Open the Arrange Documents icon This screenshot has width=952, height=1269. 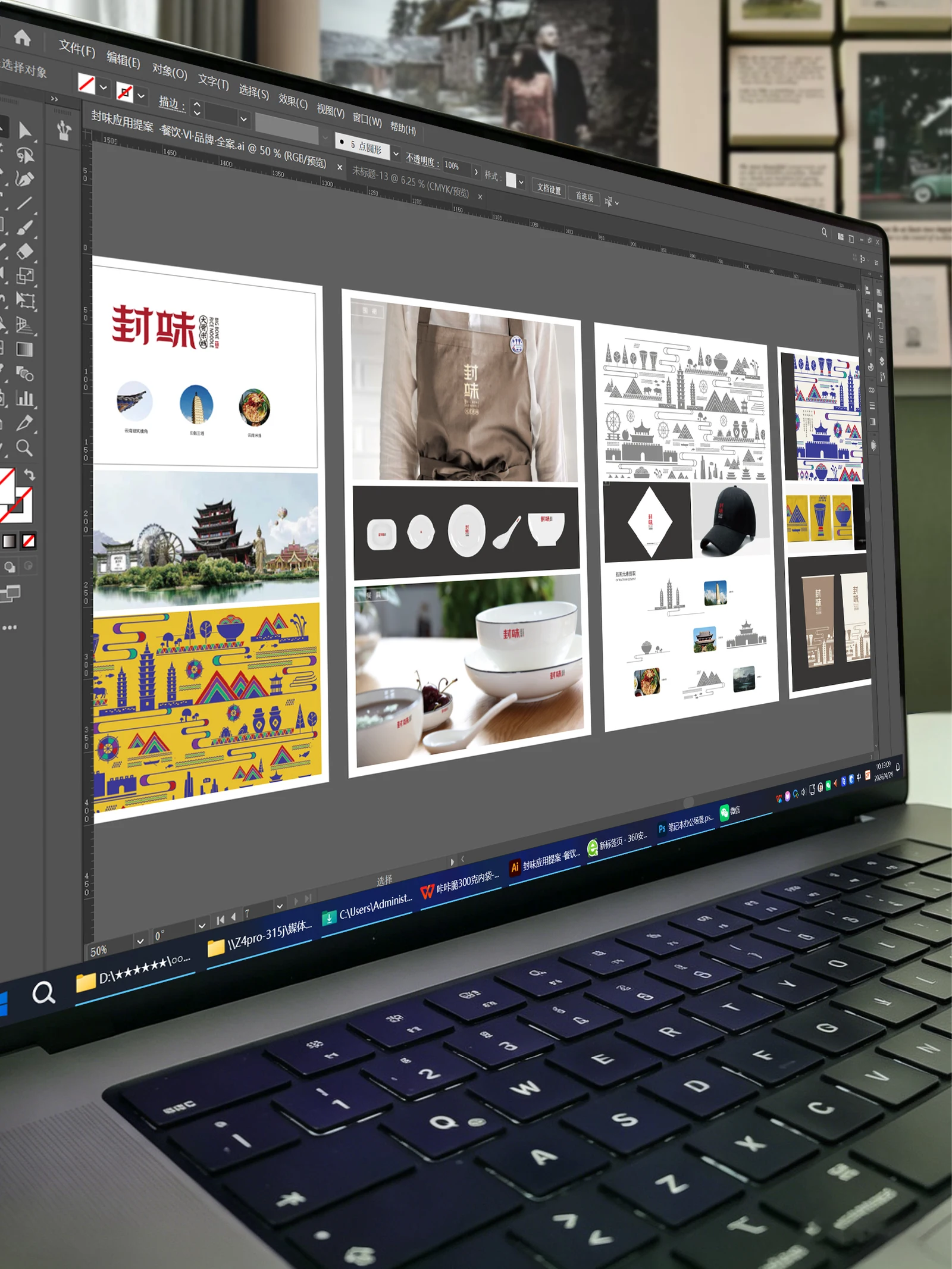tap(841, 236)
